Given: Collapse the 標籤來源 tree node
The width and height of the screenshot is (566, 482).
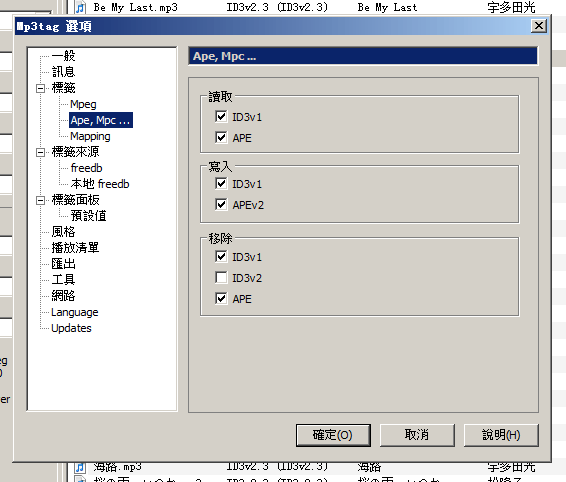Looking at the screenshot, I should coord(40,152).
